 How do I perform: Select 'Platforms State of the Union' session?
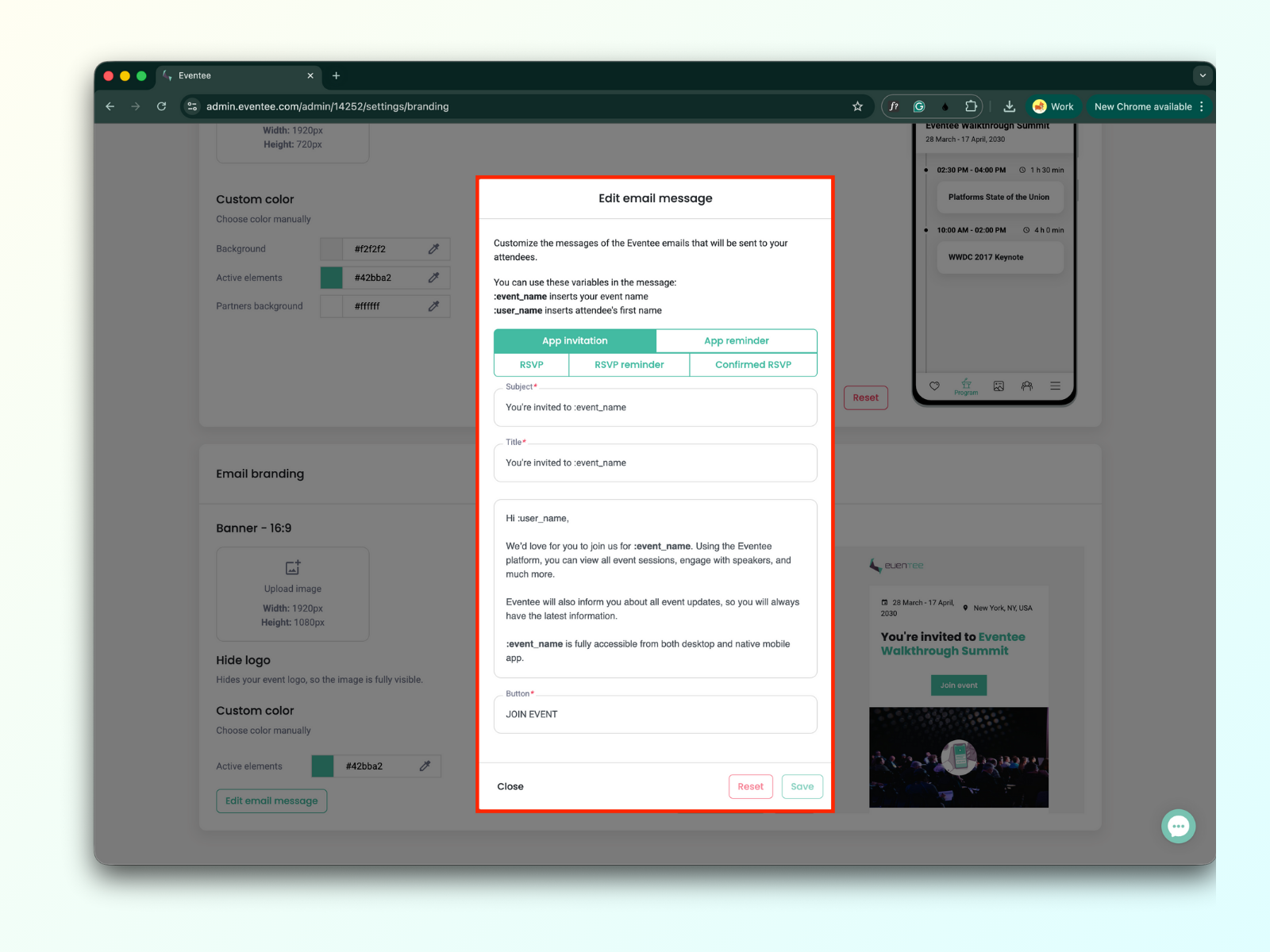click(999, 198)
